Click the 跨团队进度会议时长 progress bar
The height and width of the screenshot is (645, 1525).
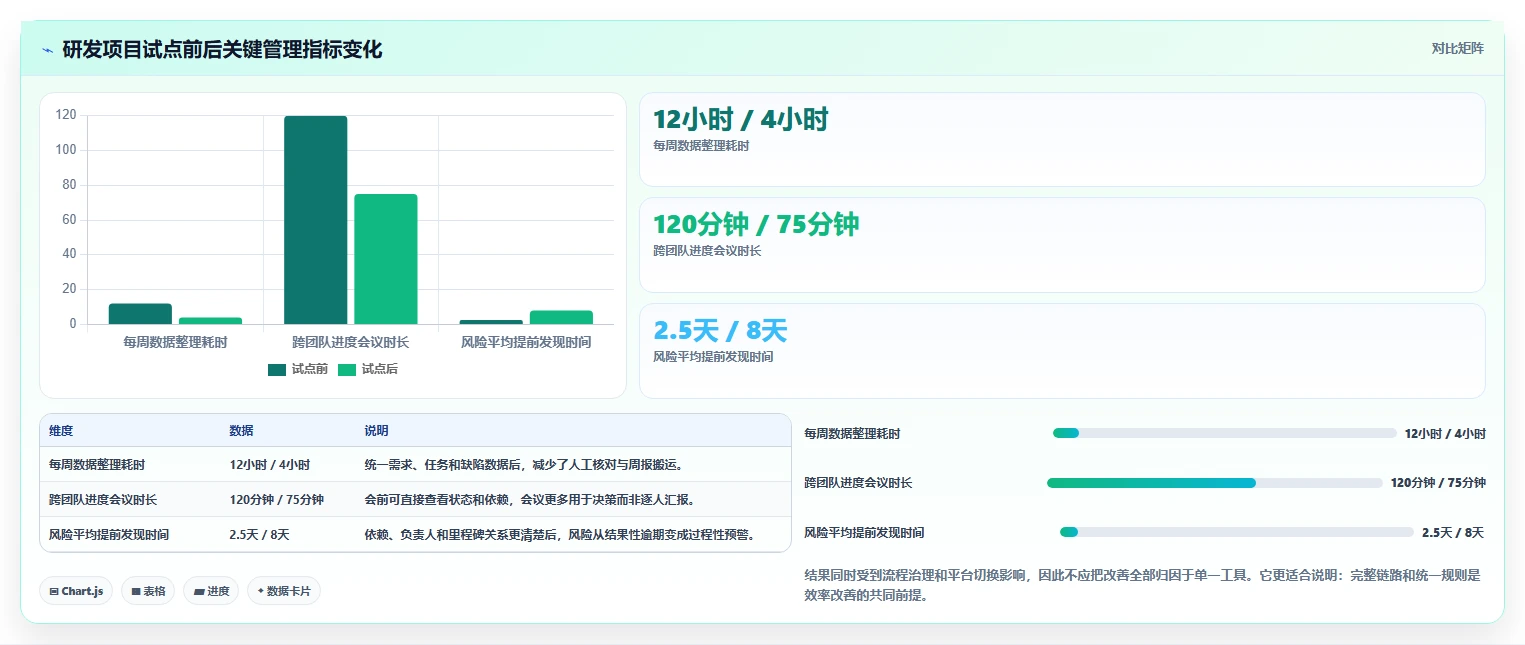(x=1214, y=483)
